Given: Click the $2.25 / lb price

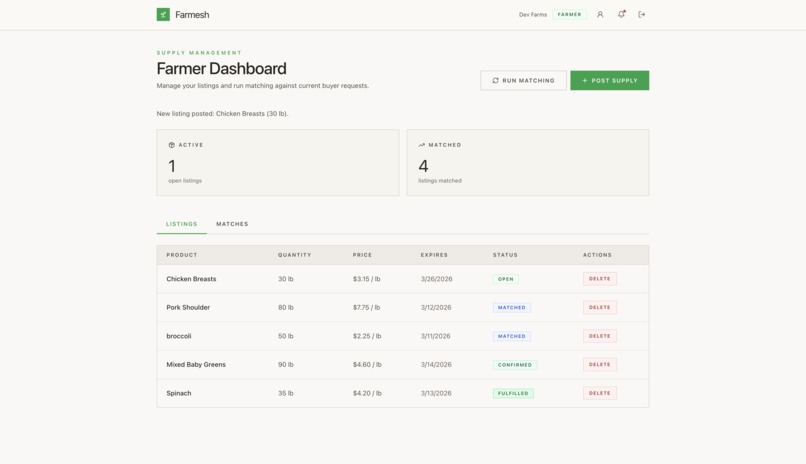Looking at the screenshot, I should (367, 336).
